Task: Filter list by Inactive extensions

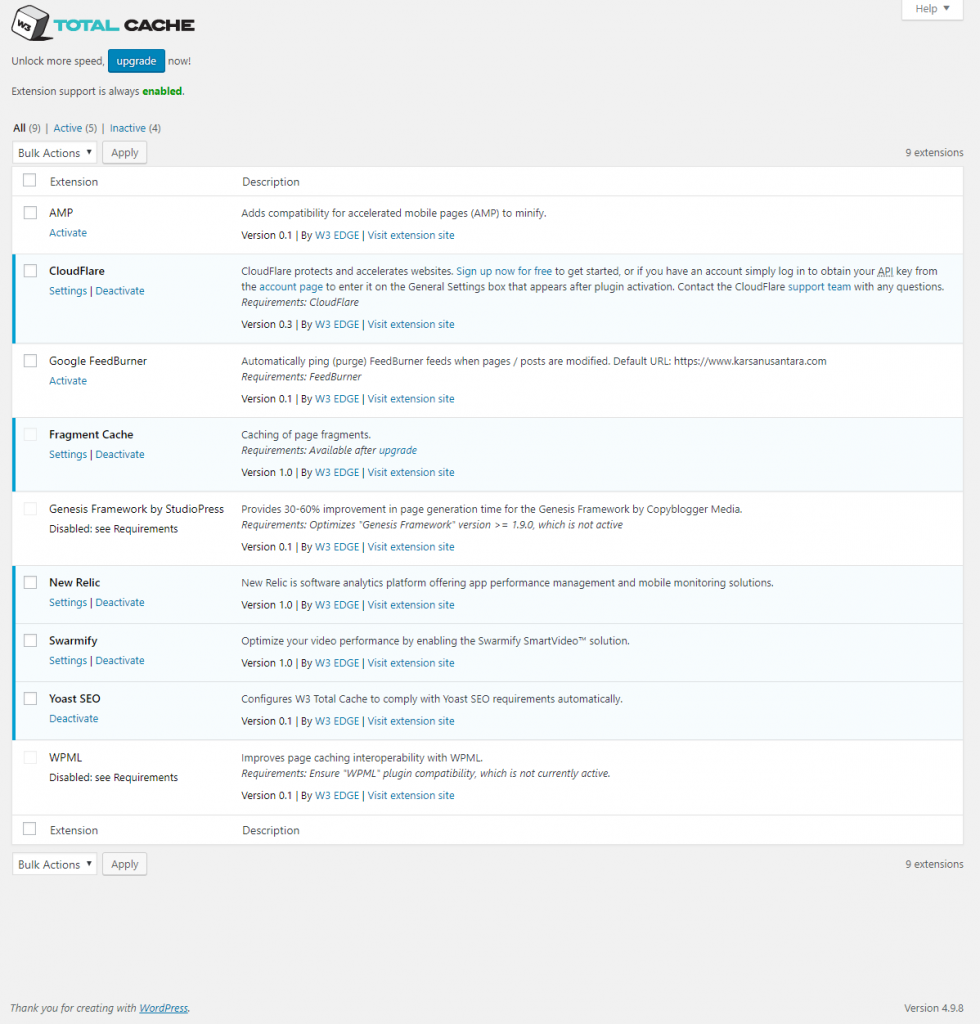Action: pos(127,128)
